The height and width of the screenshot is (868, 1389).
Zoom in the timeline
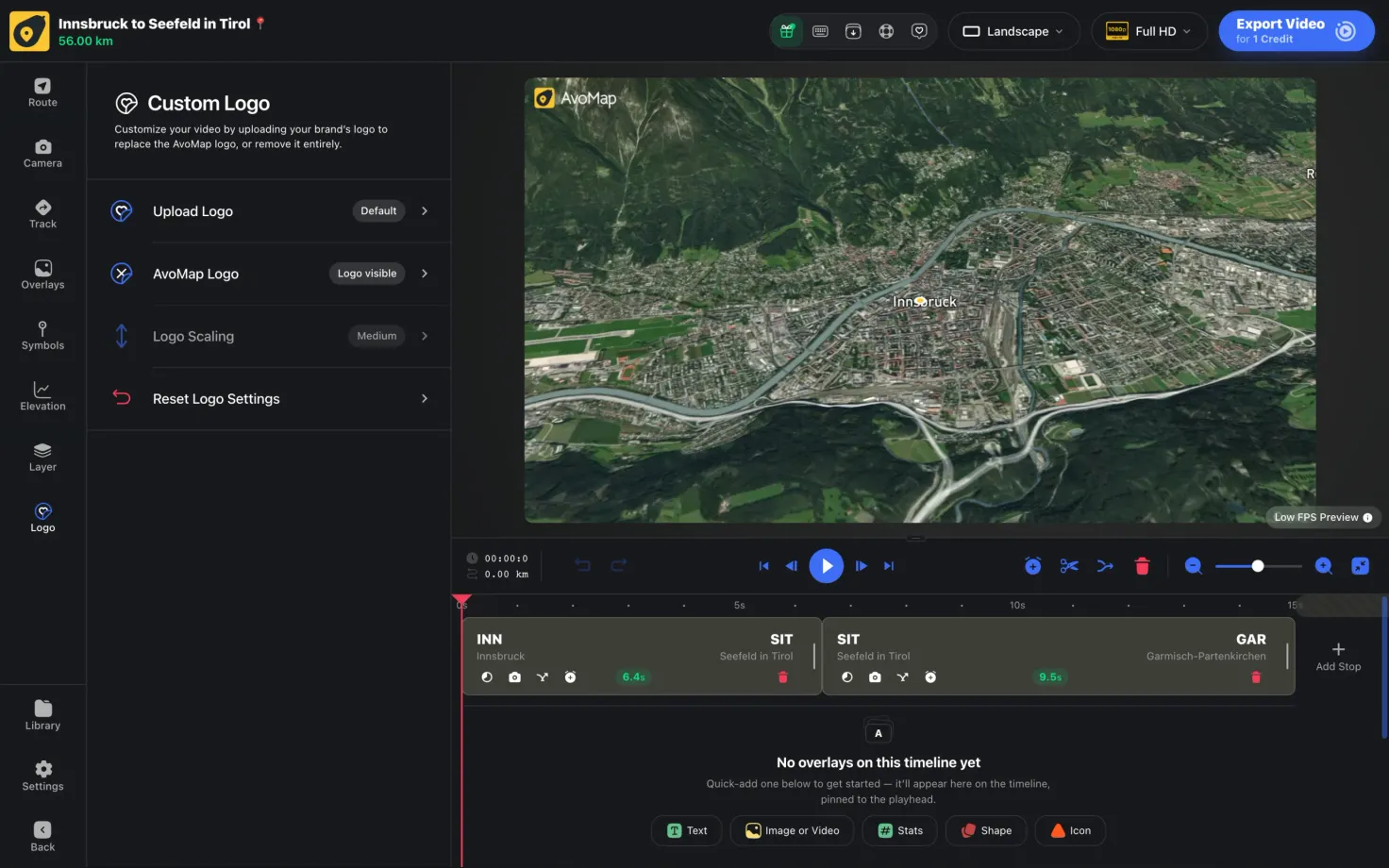click(1324, 566)
